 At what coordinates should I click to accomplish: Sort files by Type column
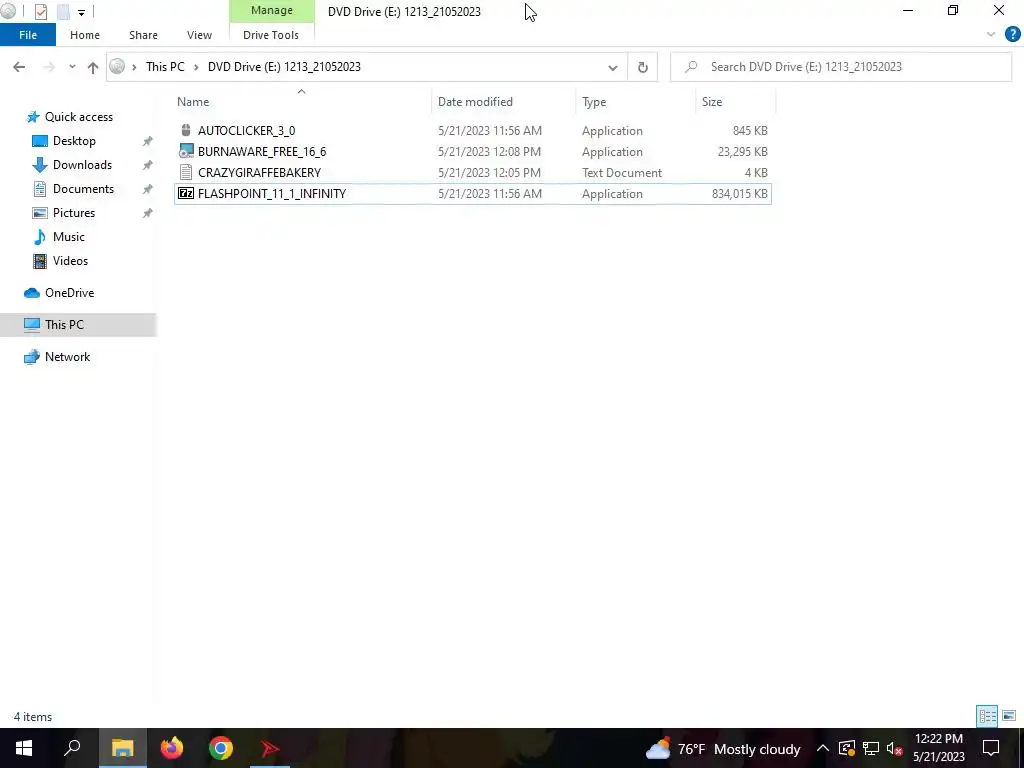point(636,101)
